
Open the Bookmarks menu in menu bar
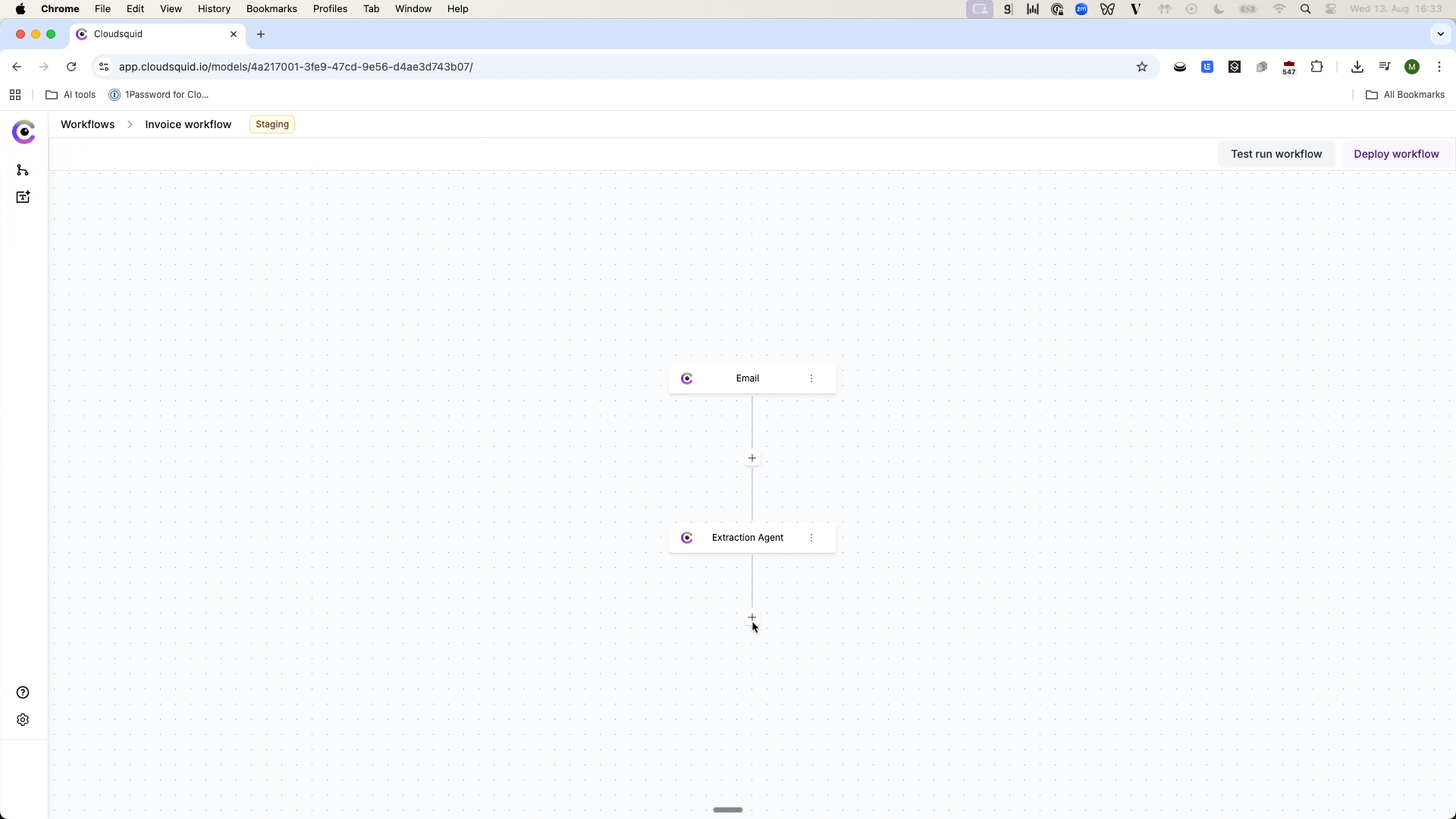[271, 9]
